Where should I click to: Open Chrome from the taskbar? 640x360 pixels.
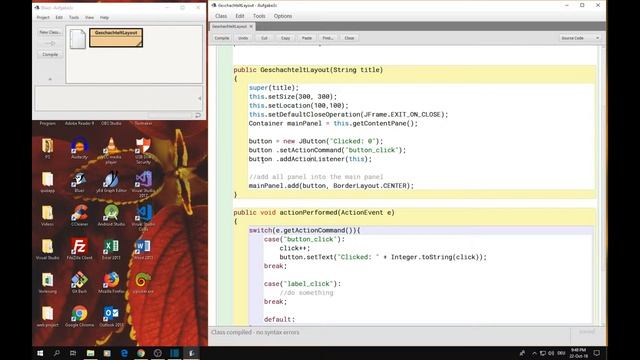pyautogui.click(x=141, y=353)
